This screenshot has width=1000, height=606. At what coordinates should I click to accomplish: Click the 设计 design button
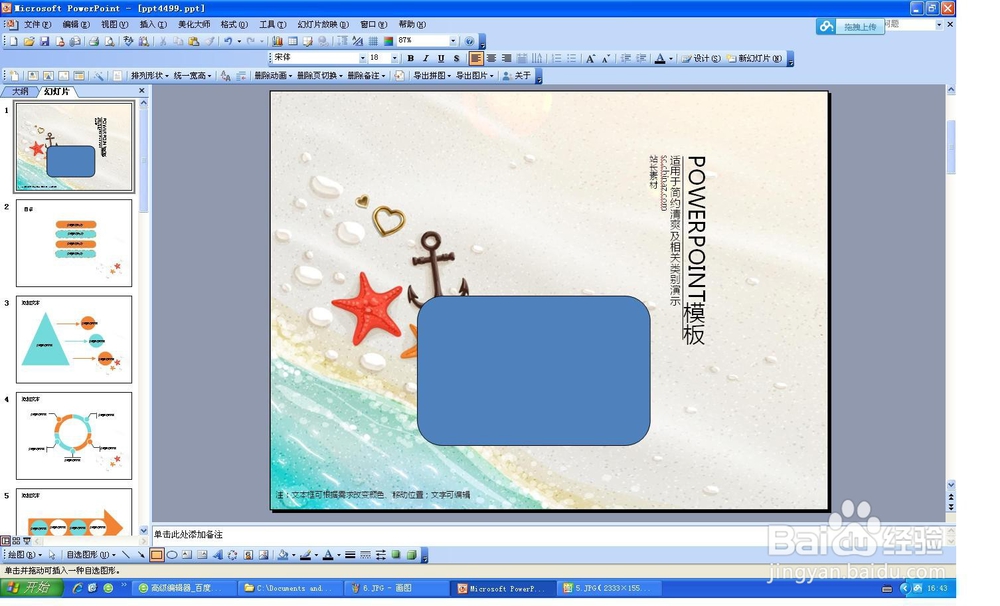coord(701,58)
